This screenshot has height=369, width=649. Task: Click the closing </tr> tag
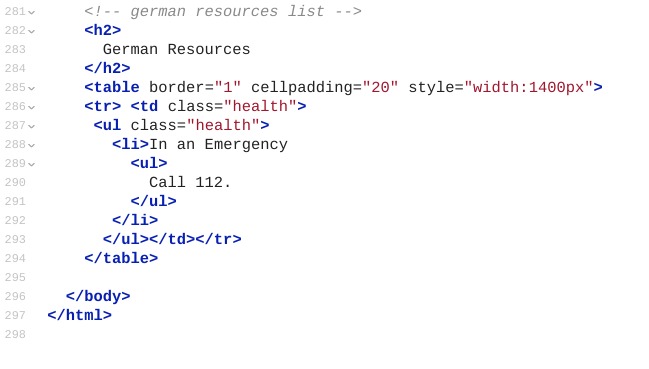218,240
